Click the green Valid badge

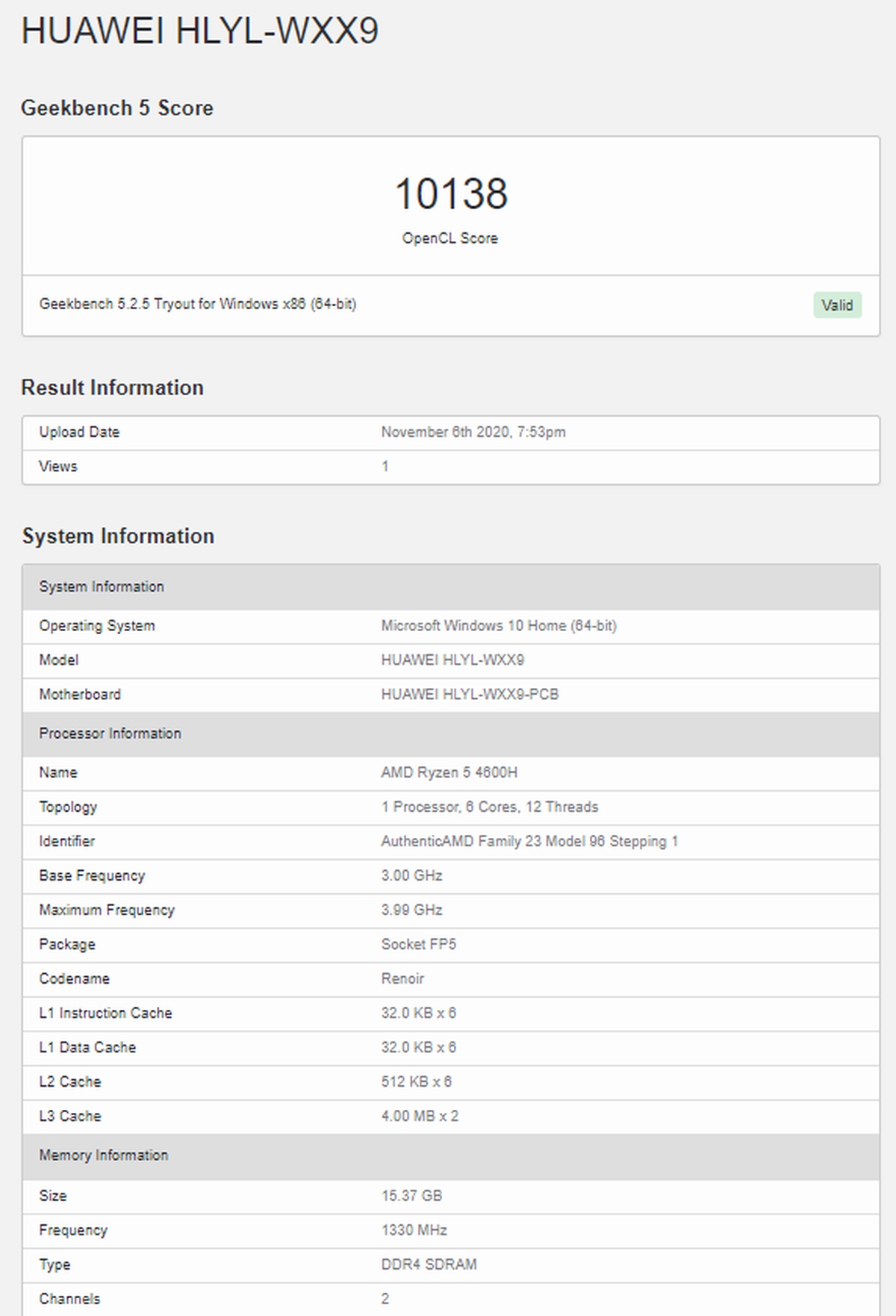tap(837, 305)
